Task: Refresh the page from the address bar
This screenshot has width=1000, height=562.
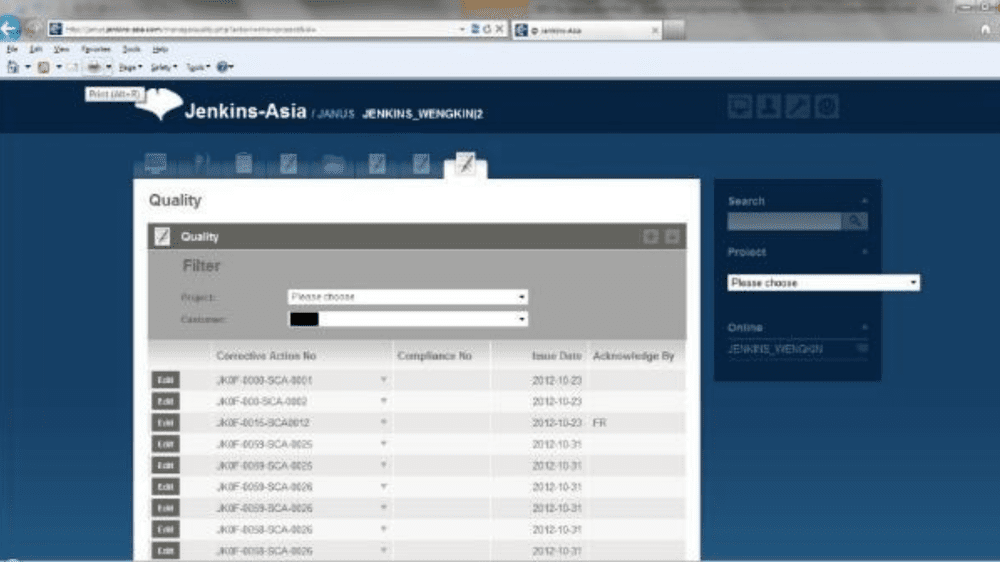Action: click(x=487, y=29)
